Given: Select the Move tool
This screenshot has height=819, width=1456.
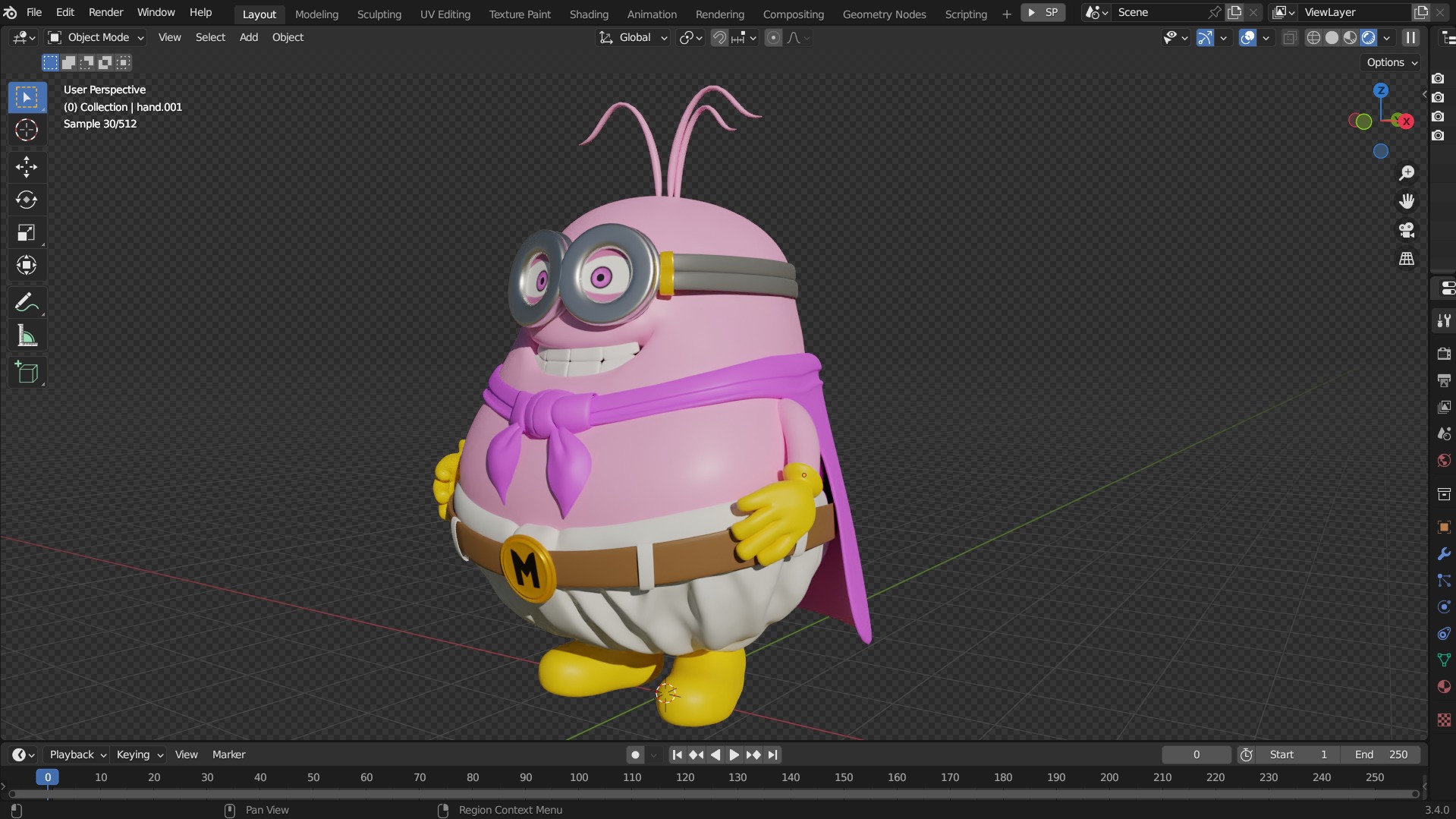Looking at the screenshot, I should click(27, 166).
